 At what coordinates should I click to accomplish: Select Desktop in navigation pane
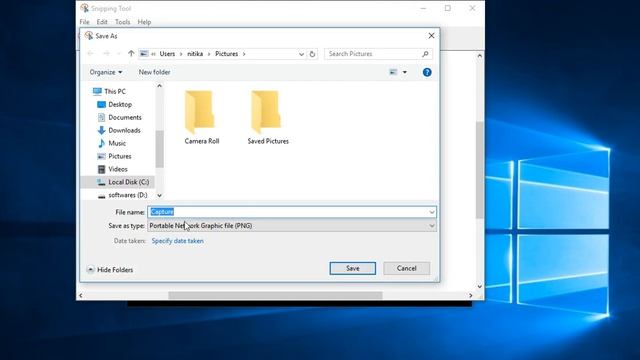coord(115,104)
